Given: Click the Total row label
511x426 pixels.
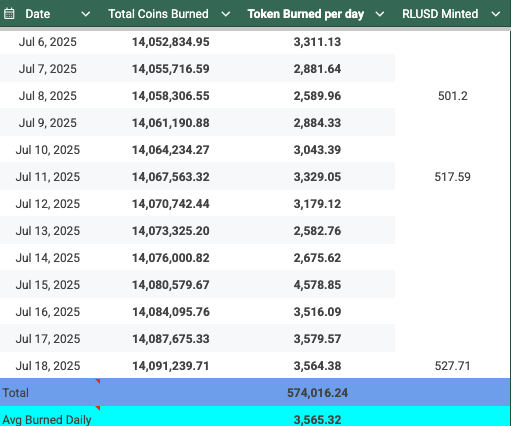Looking at the screenshot, I should [16, 393].
